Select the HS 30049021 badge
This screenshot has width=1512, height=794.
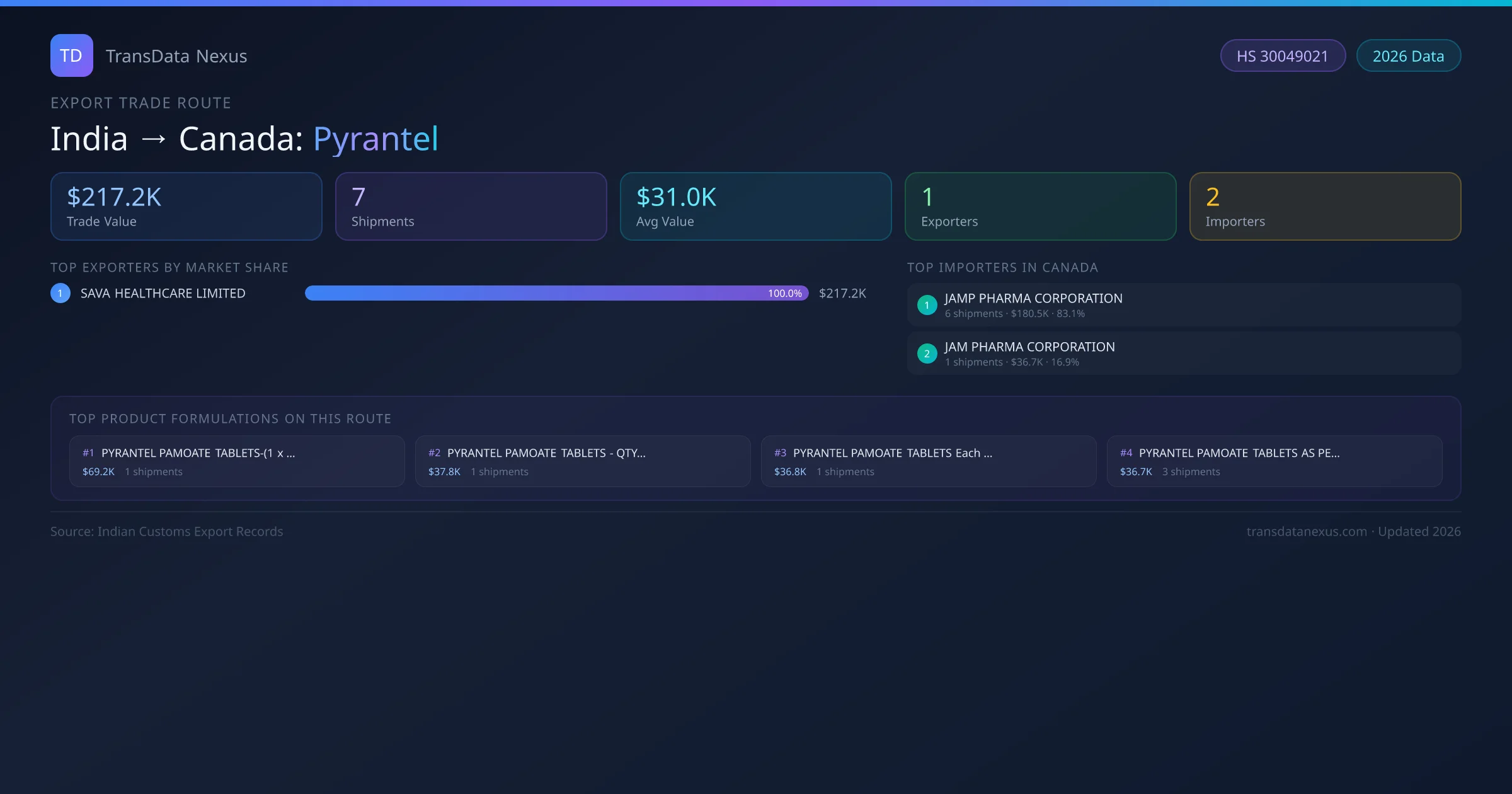point(1282,56)
